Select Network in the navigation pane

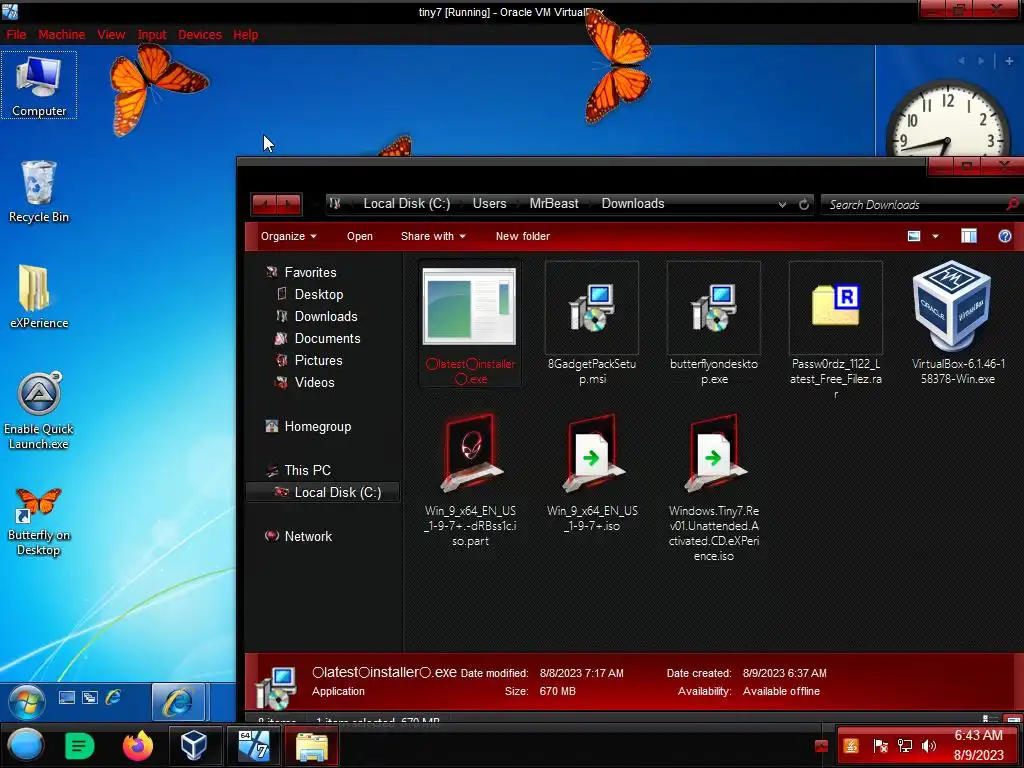[x=308, y=536]
